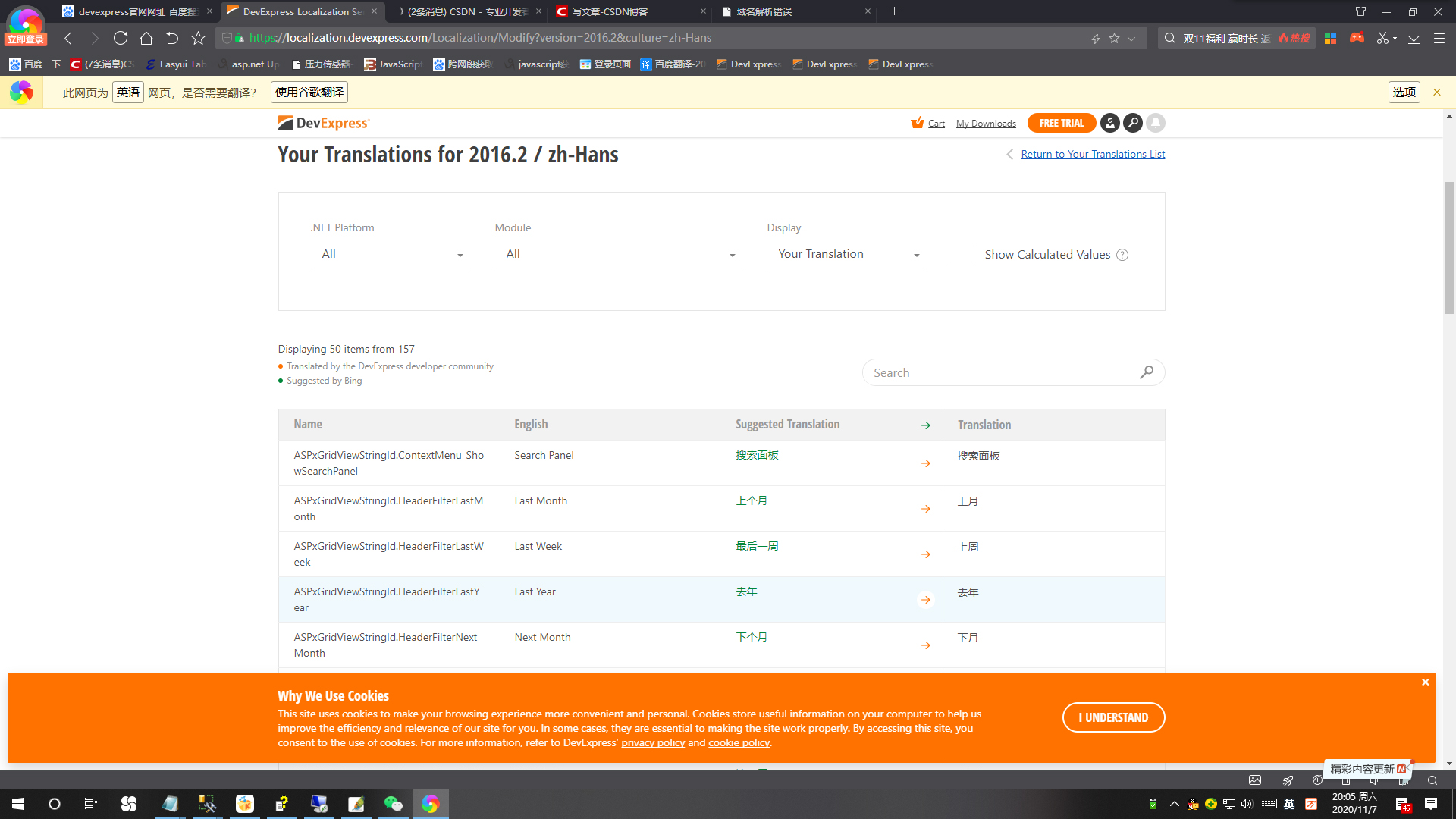Switch to the devexpress官网 Baidu tab

(x=139, y=11)
